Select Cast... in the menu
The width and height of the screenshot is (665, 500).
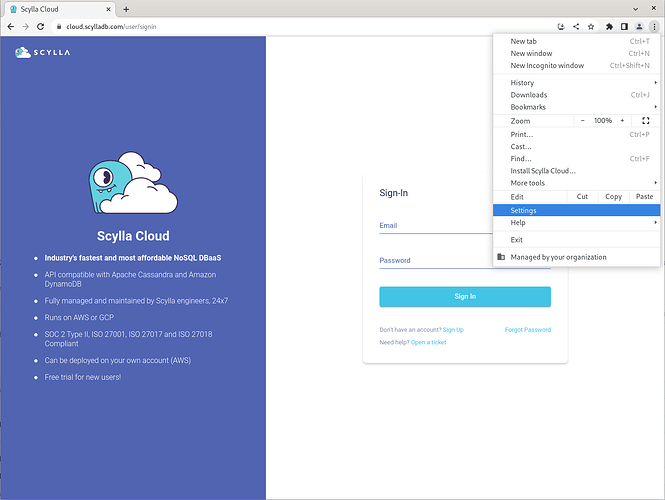[576, 147]
